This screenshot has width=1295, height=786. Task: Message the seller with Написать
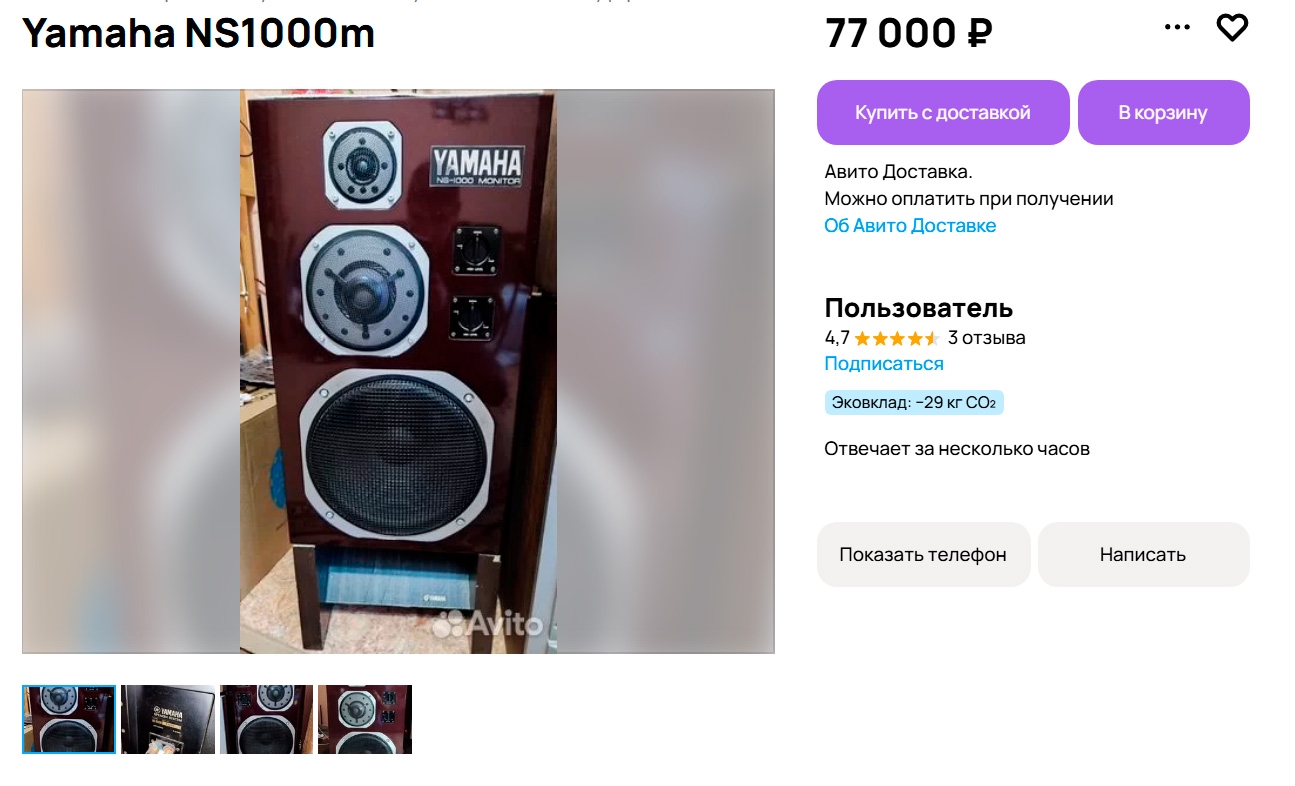[1143, 554]
